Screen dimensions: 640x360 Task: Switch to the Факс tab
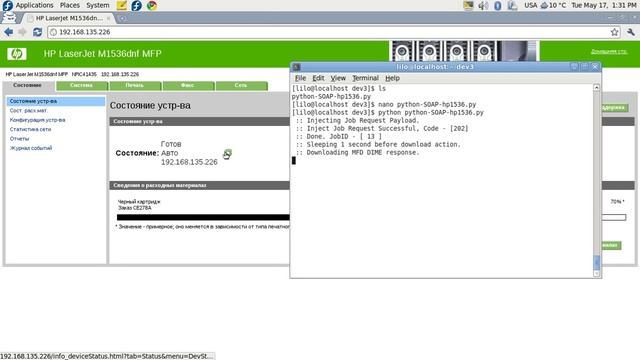[x=187, y=85]
